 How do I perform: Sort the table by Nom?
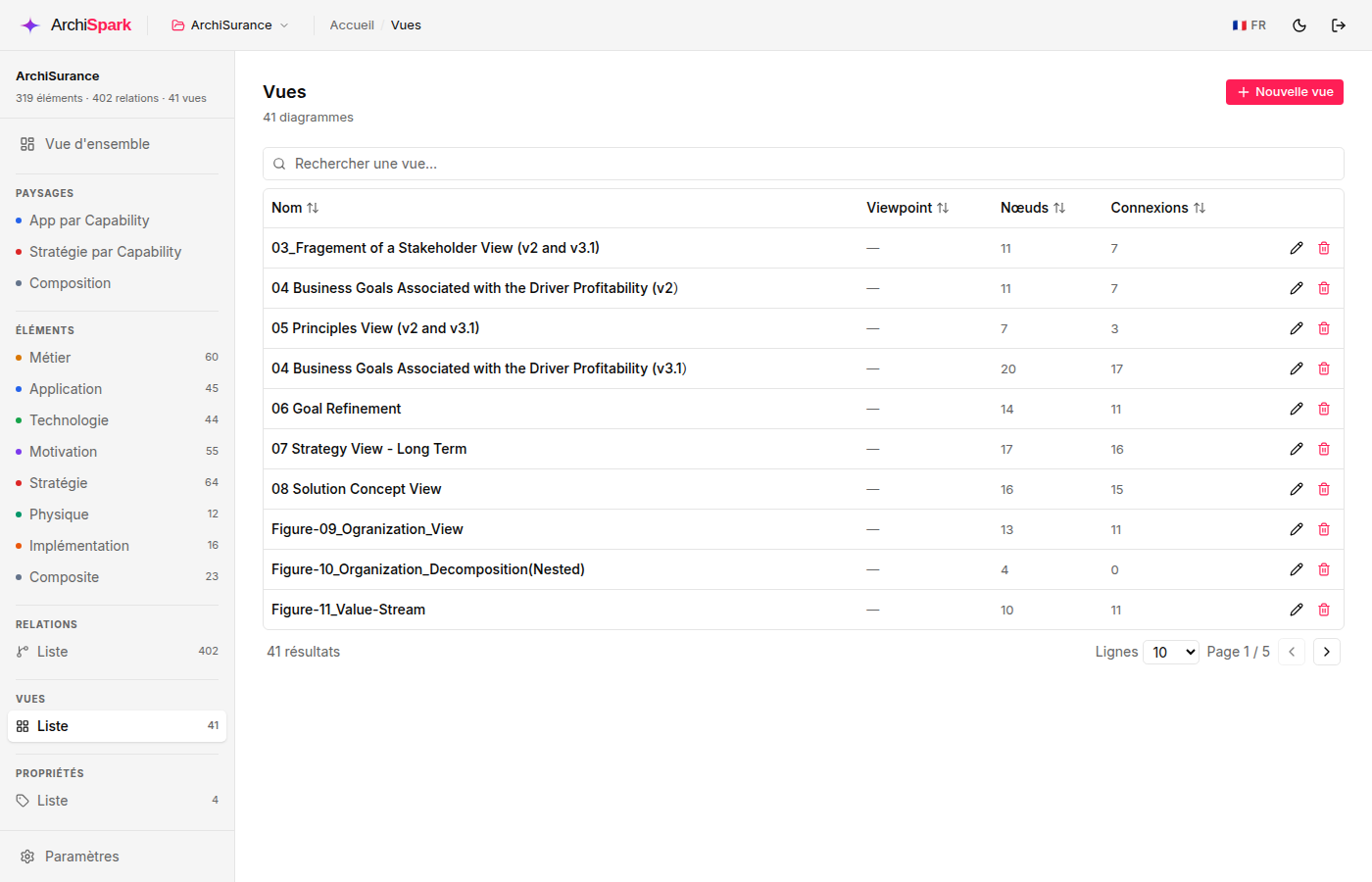(295, 208)
